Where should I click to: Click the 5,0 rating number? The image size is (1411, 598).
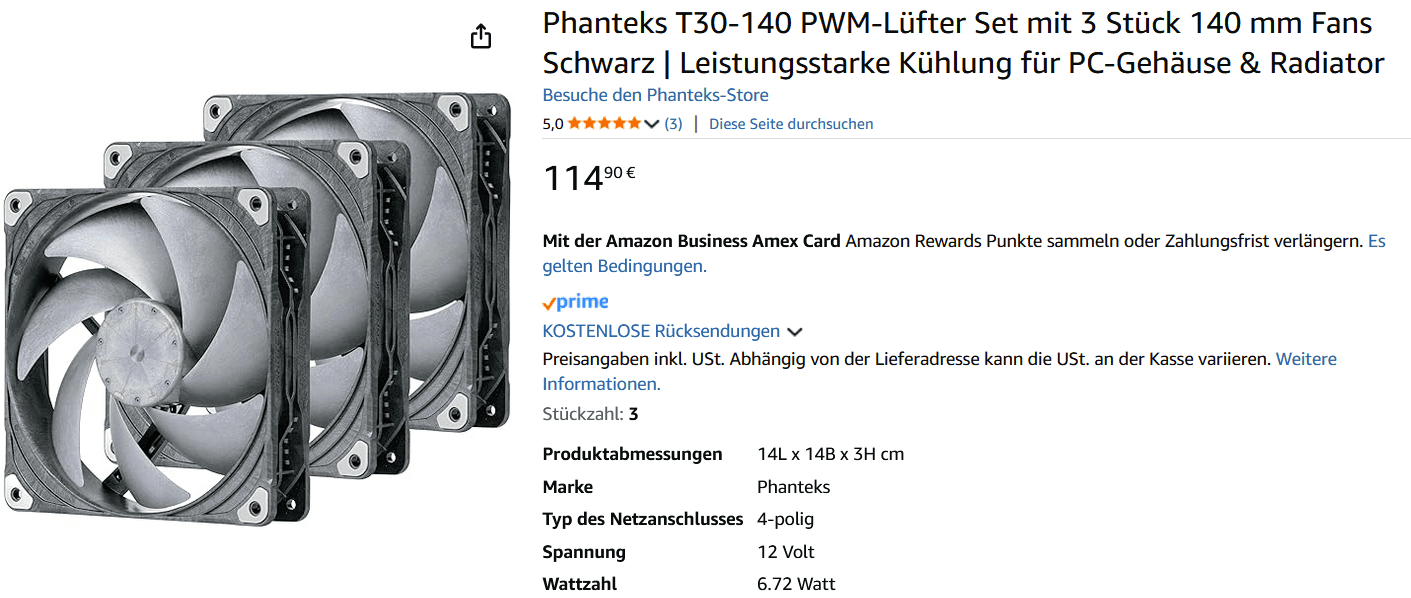tap(553, 124)
